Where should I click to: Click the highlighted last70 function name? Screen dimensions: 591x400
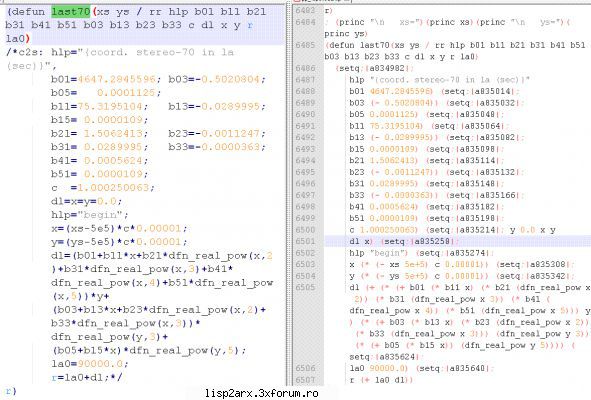point(71,12)
